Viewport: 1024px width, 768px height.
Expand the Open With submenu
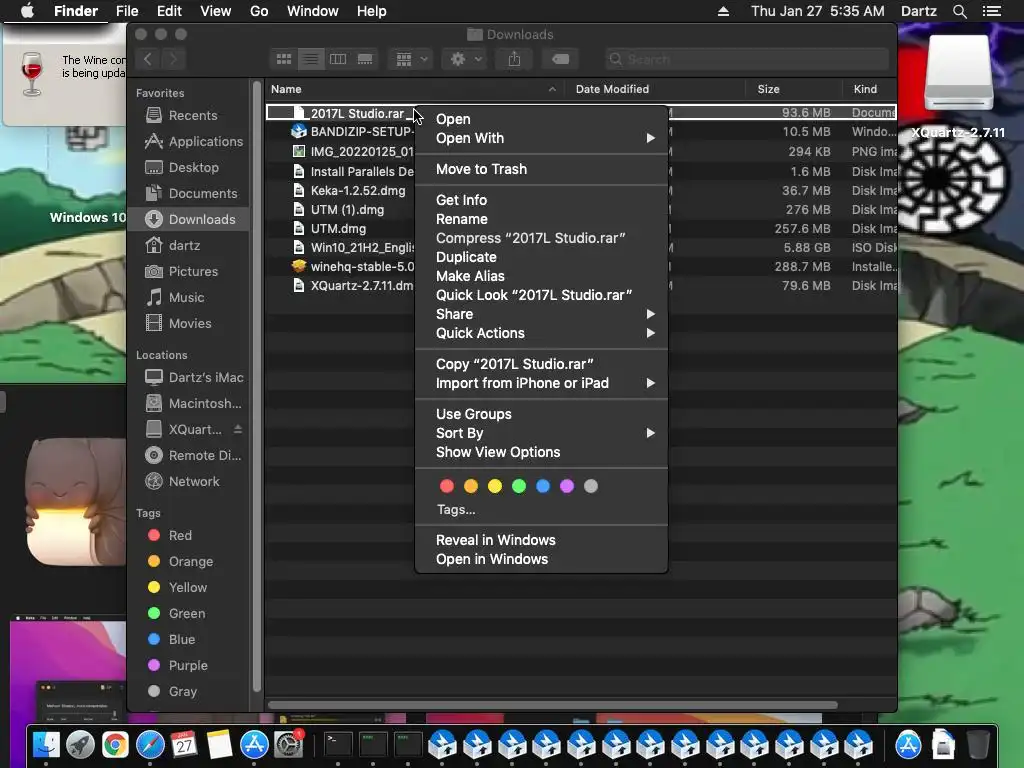[x=541, y=138]
